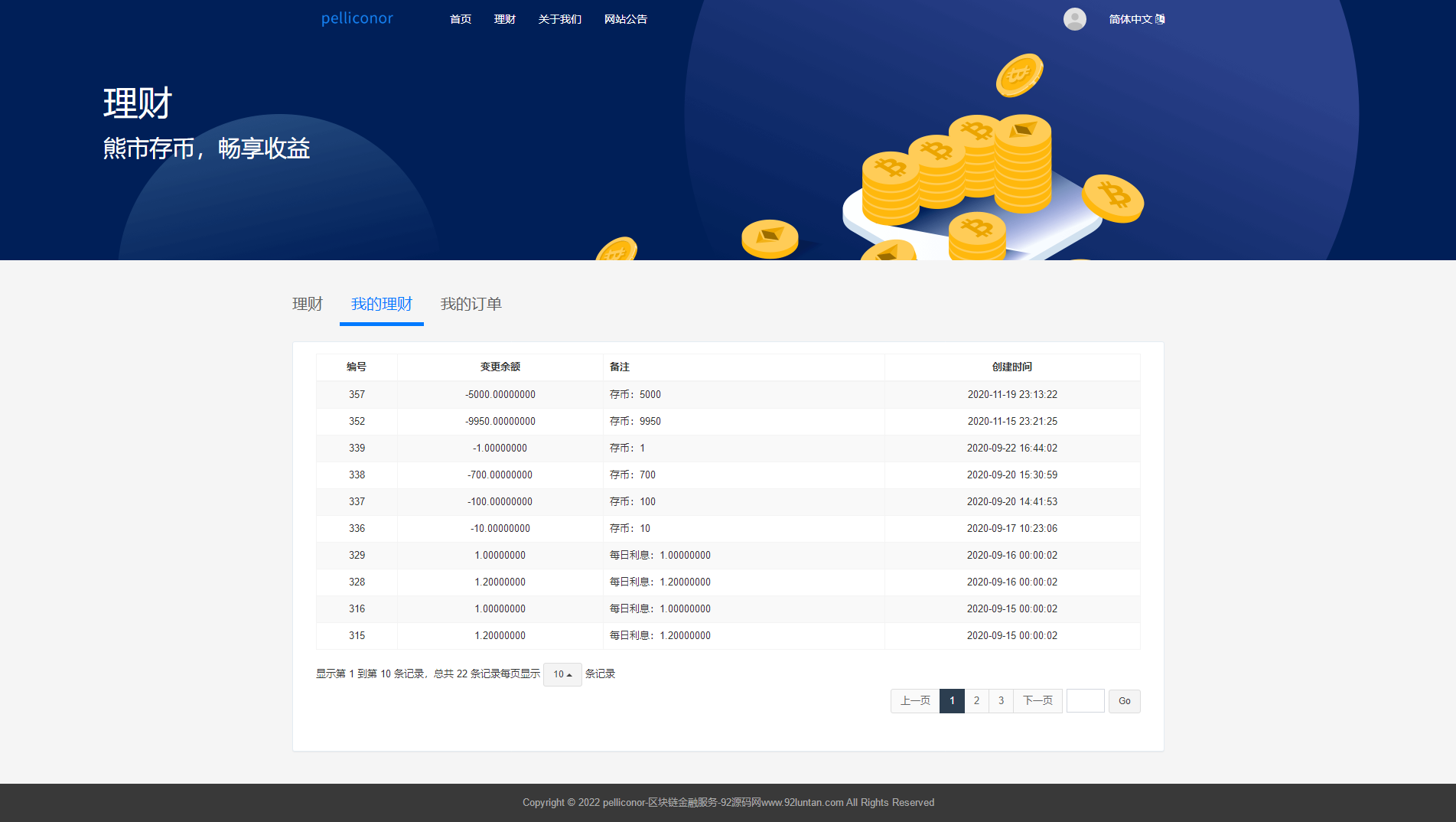Open the user avatar icon
Image resolution: width=1456 pixels, height=822 pixels.
coord(1074,19)
